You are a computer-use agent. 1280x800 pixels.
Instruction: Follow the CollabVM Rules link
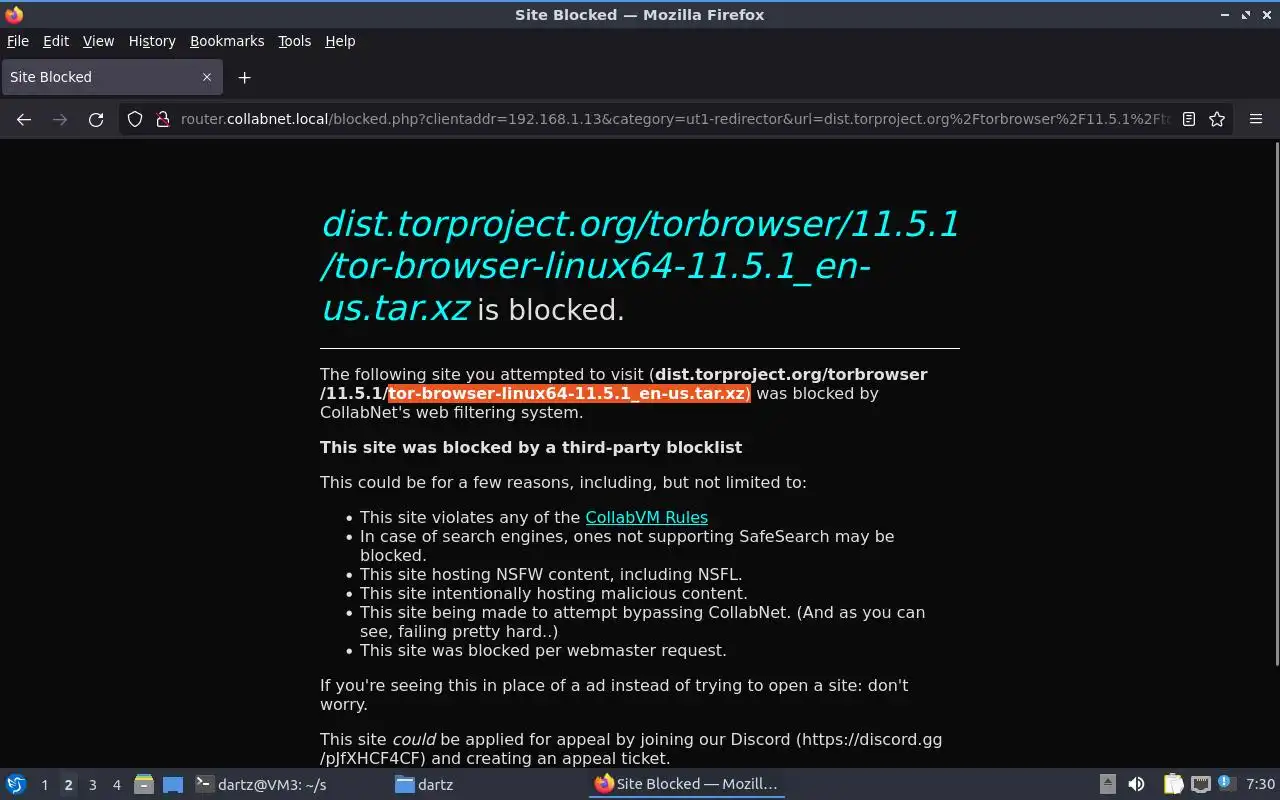pyautogui.click(x=646, y=517)
